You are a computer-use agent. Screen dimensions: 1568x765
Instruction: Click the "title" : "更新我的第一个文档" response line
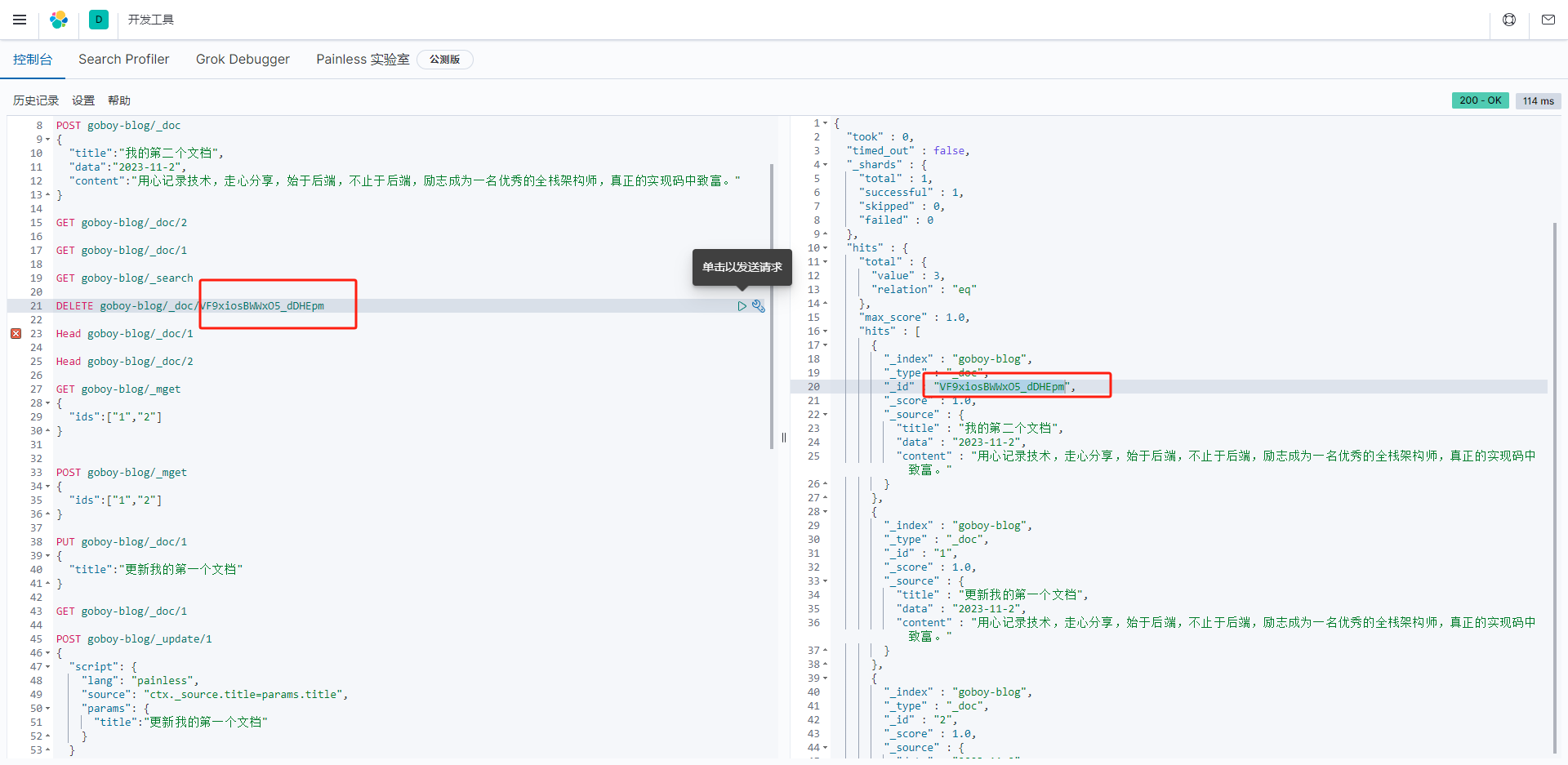coord(992,595)
